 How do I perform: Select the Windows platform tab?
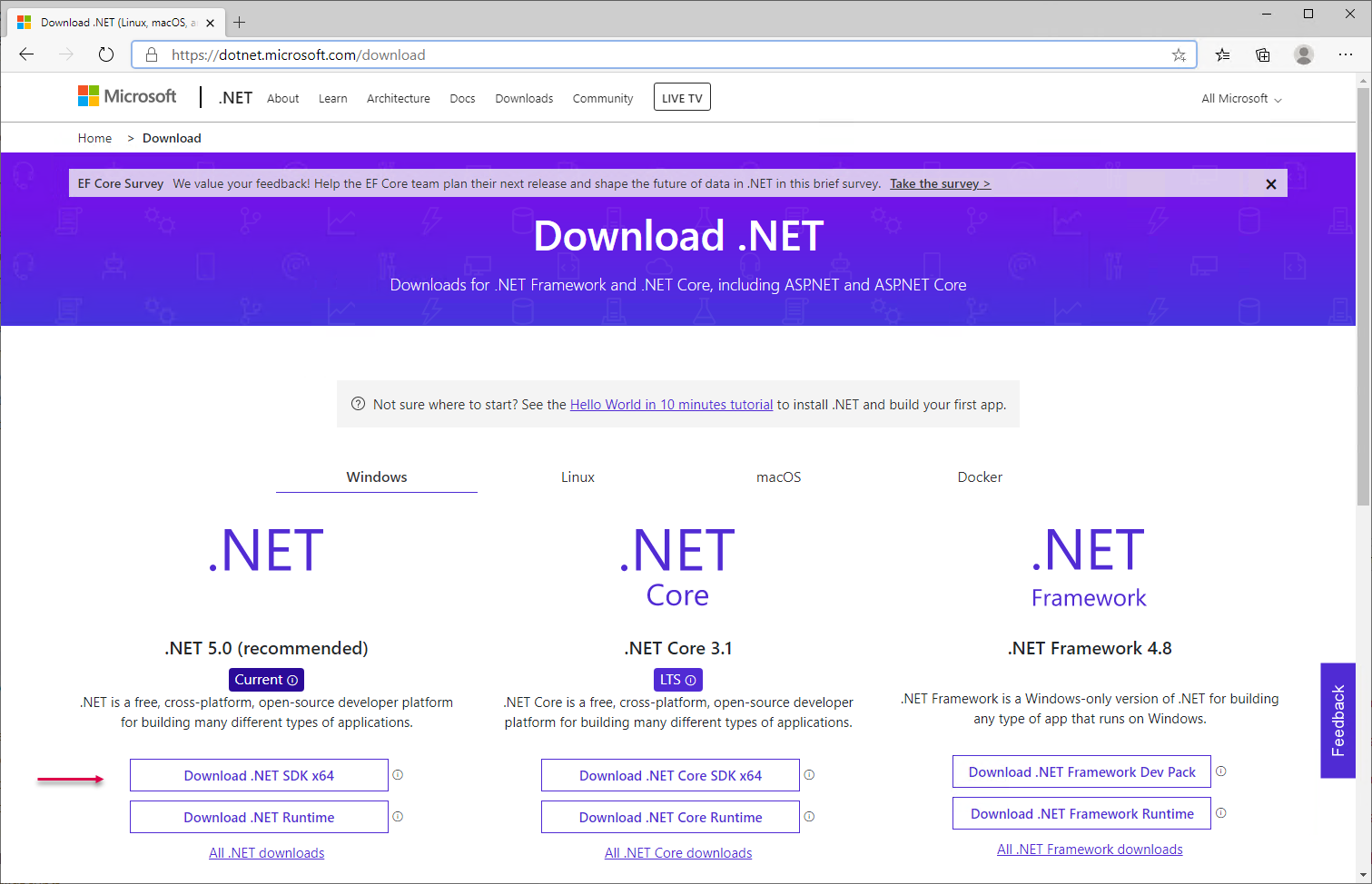pyautogui.click(x=377, y=477)
